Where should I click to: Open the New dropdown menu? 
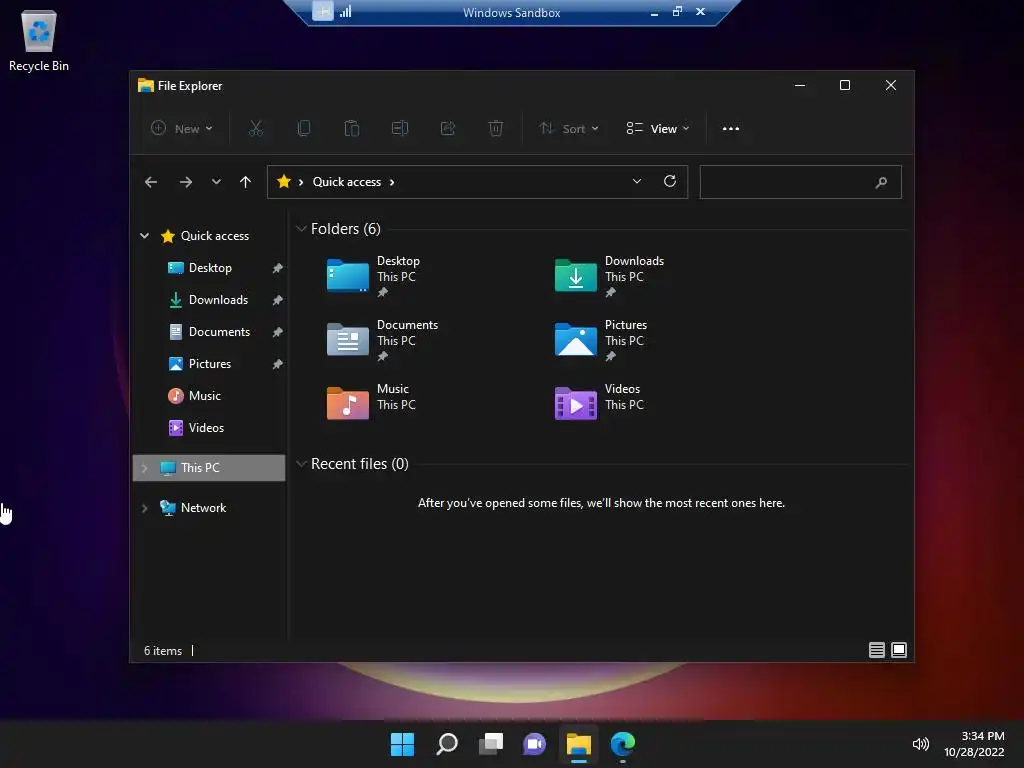click(x=182, y=129)
